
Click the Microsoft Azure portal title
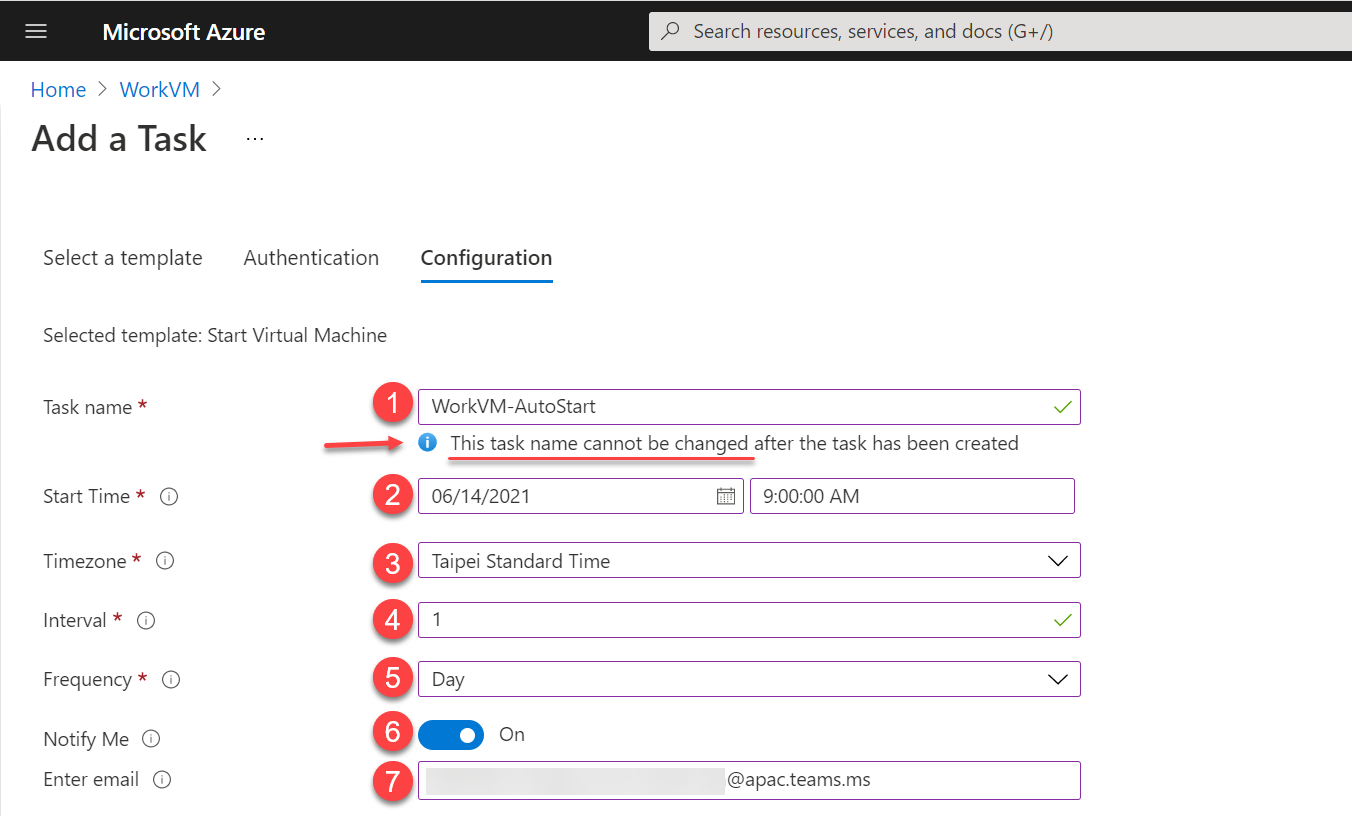[184, 32]
